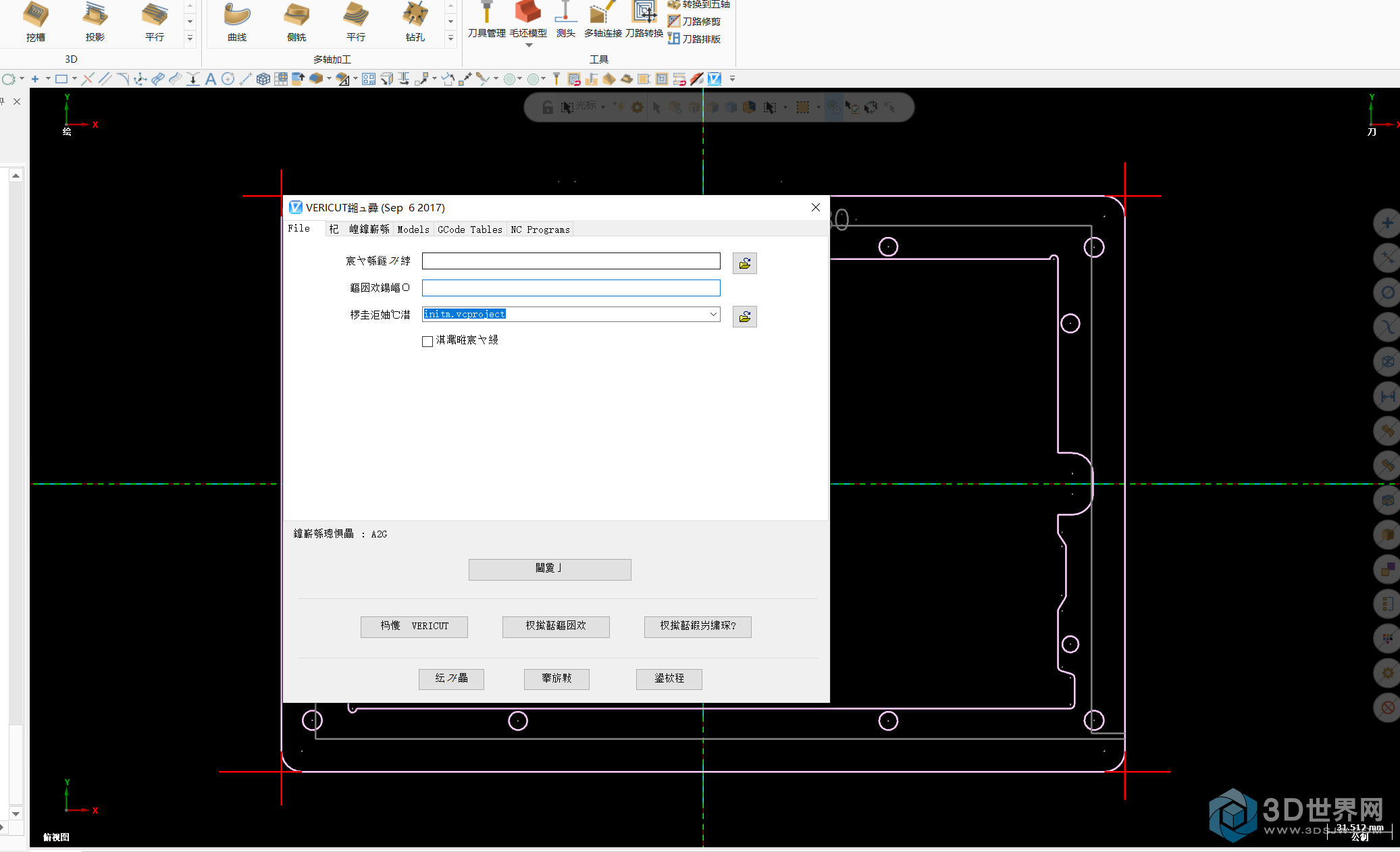Switch to the GCode Tables tab

click(470, 230)
